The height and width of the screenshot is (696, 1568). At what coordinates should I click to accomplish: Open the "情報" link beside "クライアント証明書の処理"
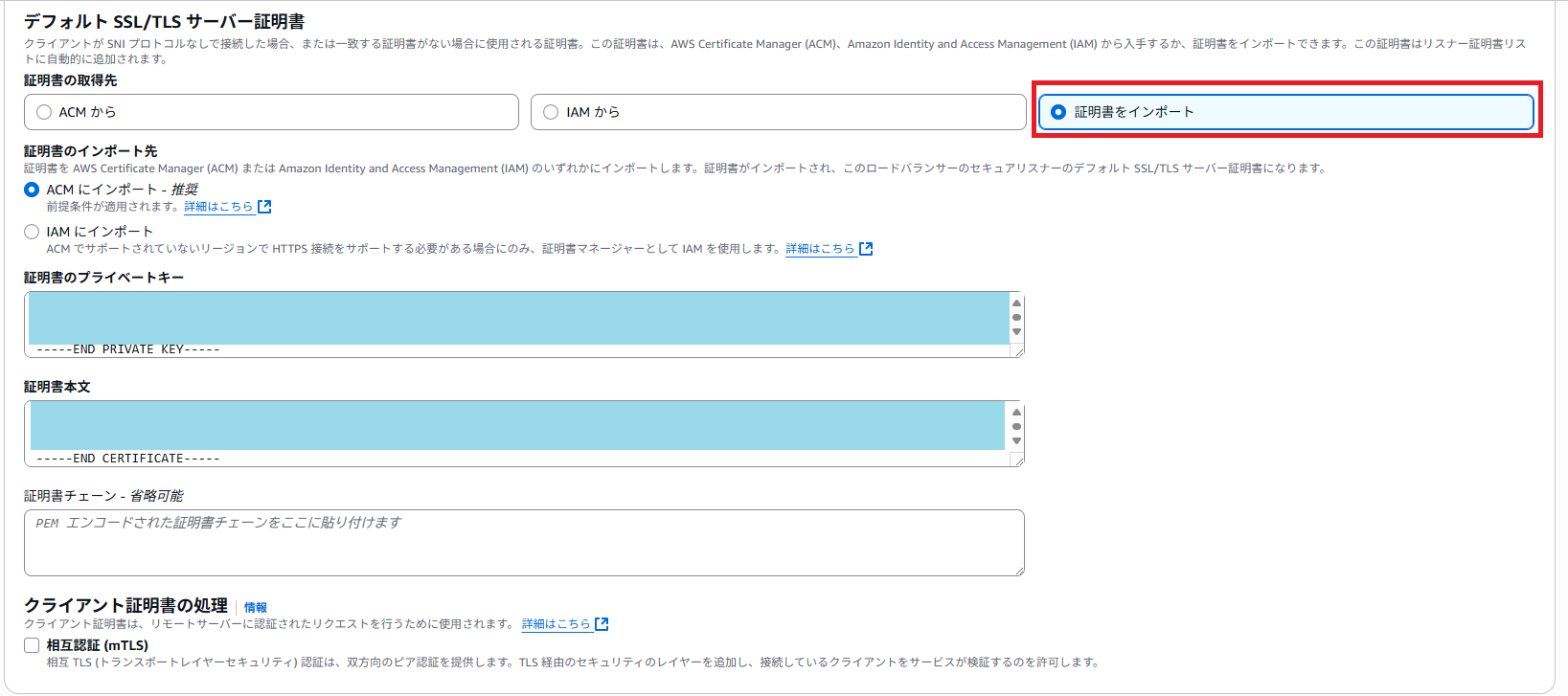click(256, 607)
